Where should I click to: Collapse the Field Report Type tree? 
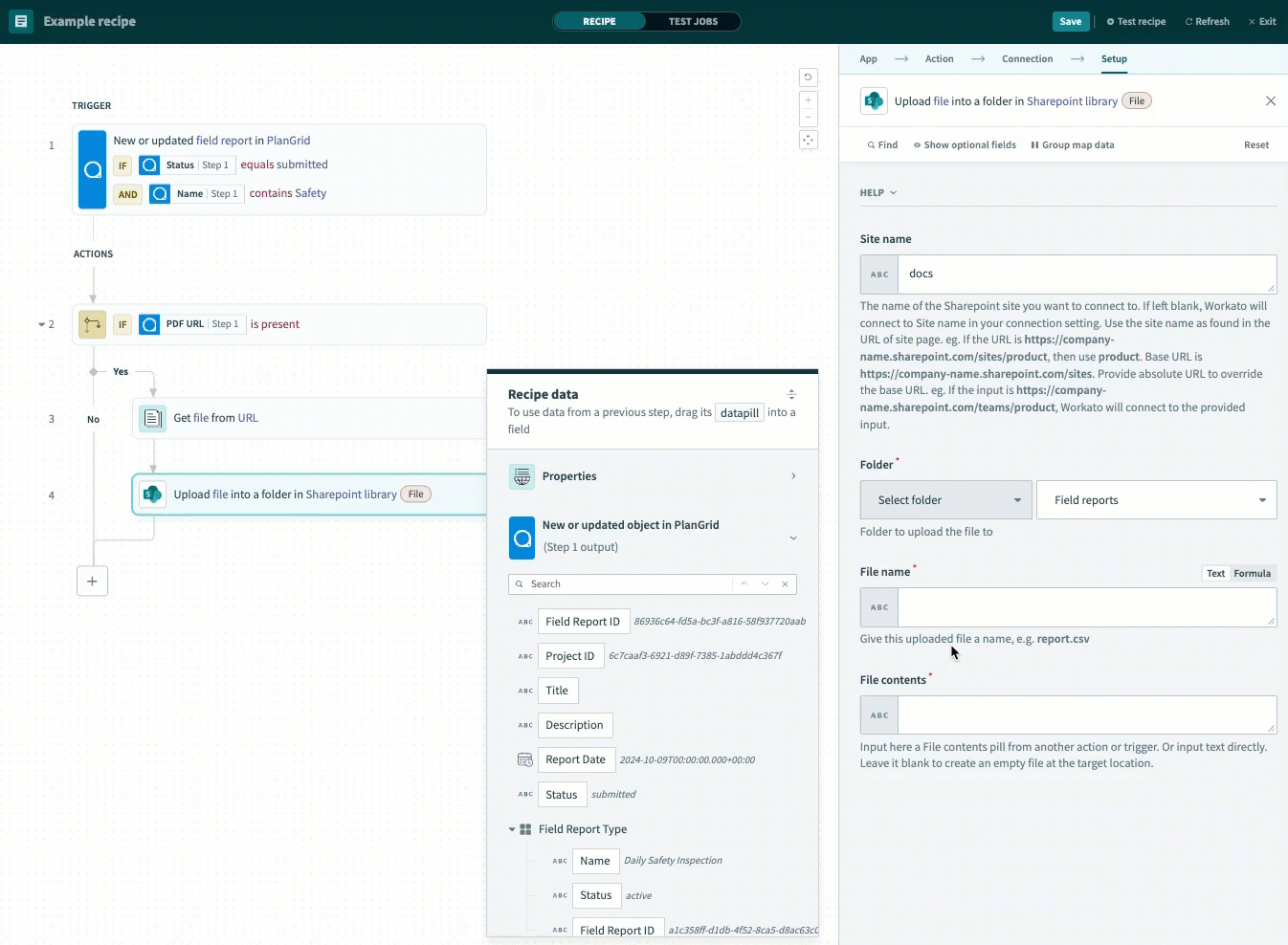click(512, 829)
